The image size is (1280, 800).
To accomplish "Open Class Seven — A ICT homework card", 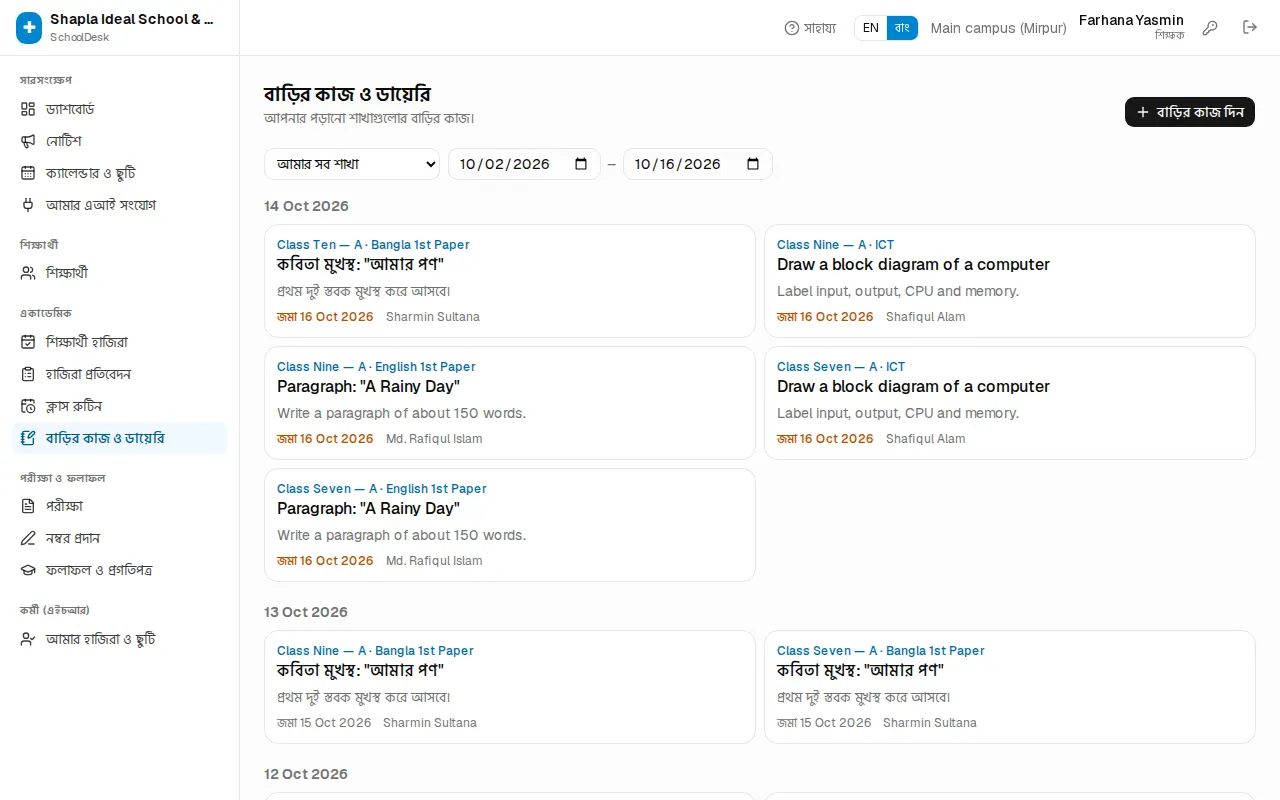I will click(1010, 403).
